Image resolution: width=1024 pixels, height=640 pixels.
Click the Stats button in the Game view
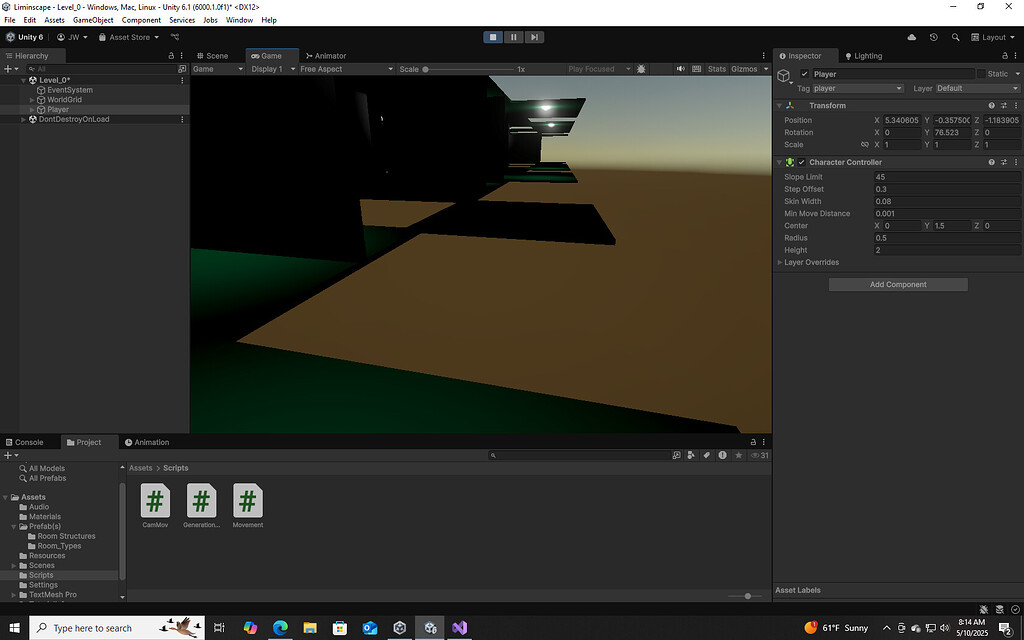click(717, 69)
